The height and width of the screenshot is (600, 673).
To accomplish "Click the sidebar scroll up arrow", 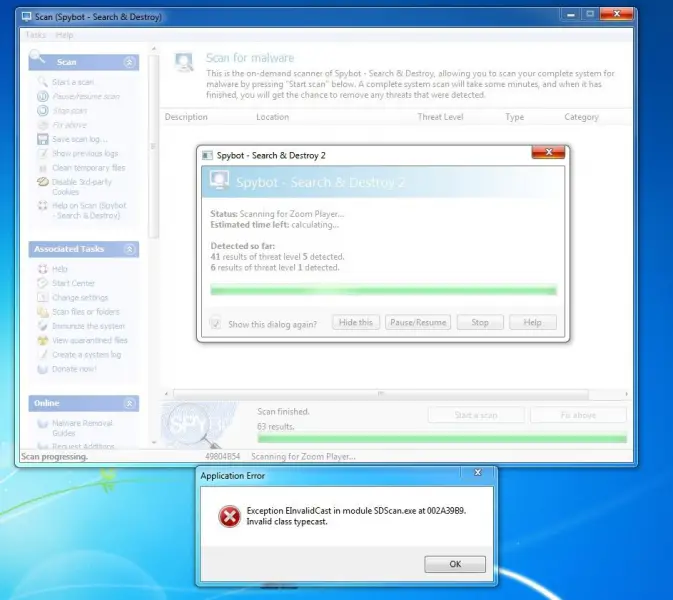I will click(x=154, y=49).
